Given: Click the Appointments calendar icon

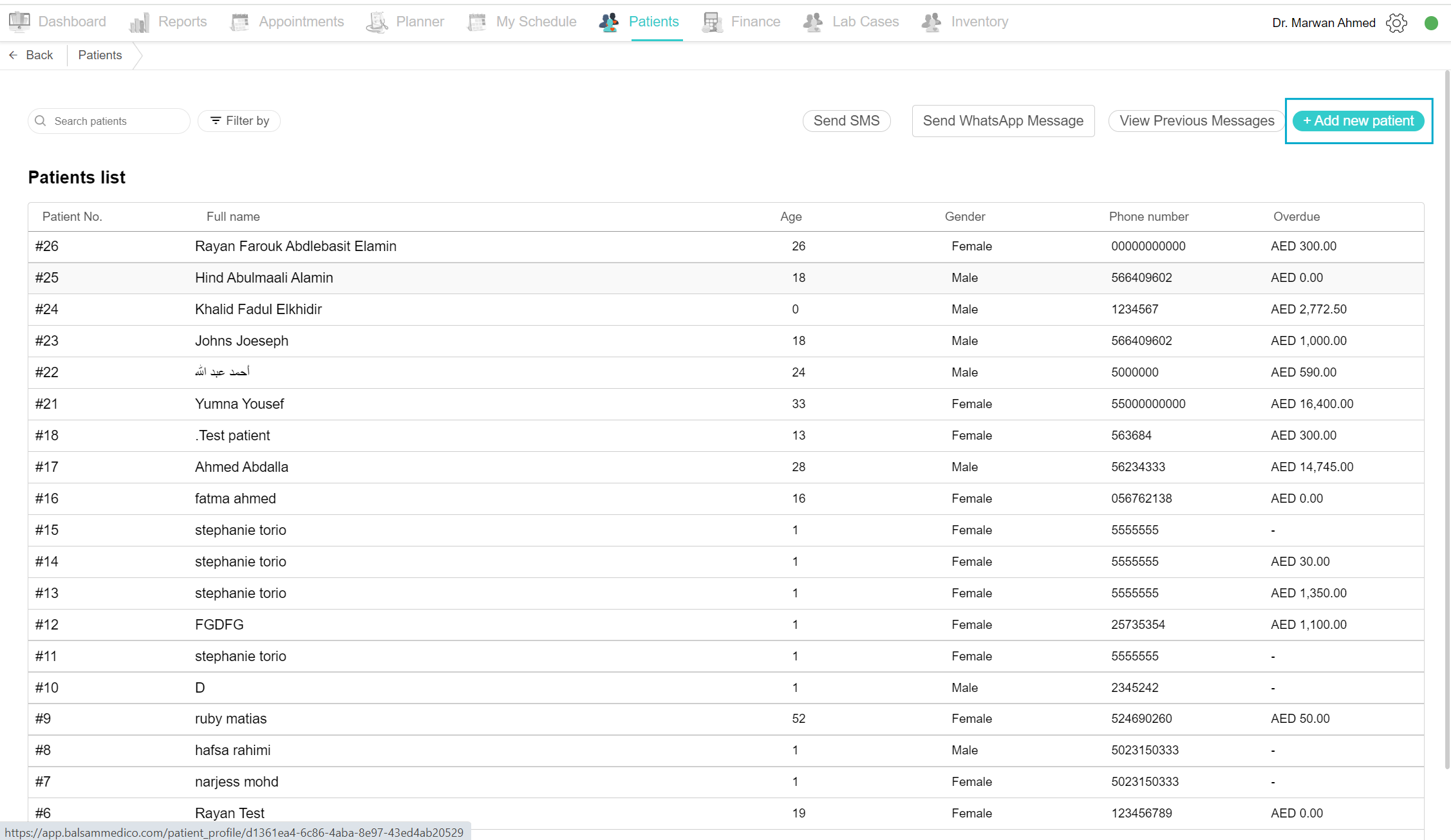Looking at the screenshot, I should click(239, 23).
